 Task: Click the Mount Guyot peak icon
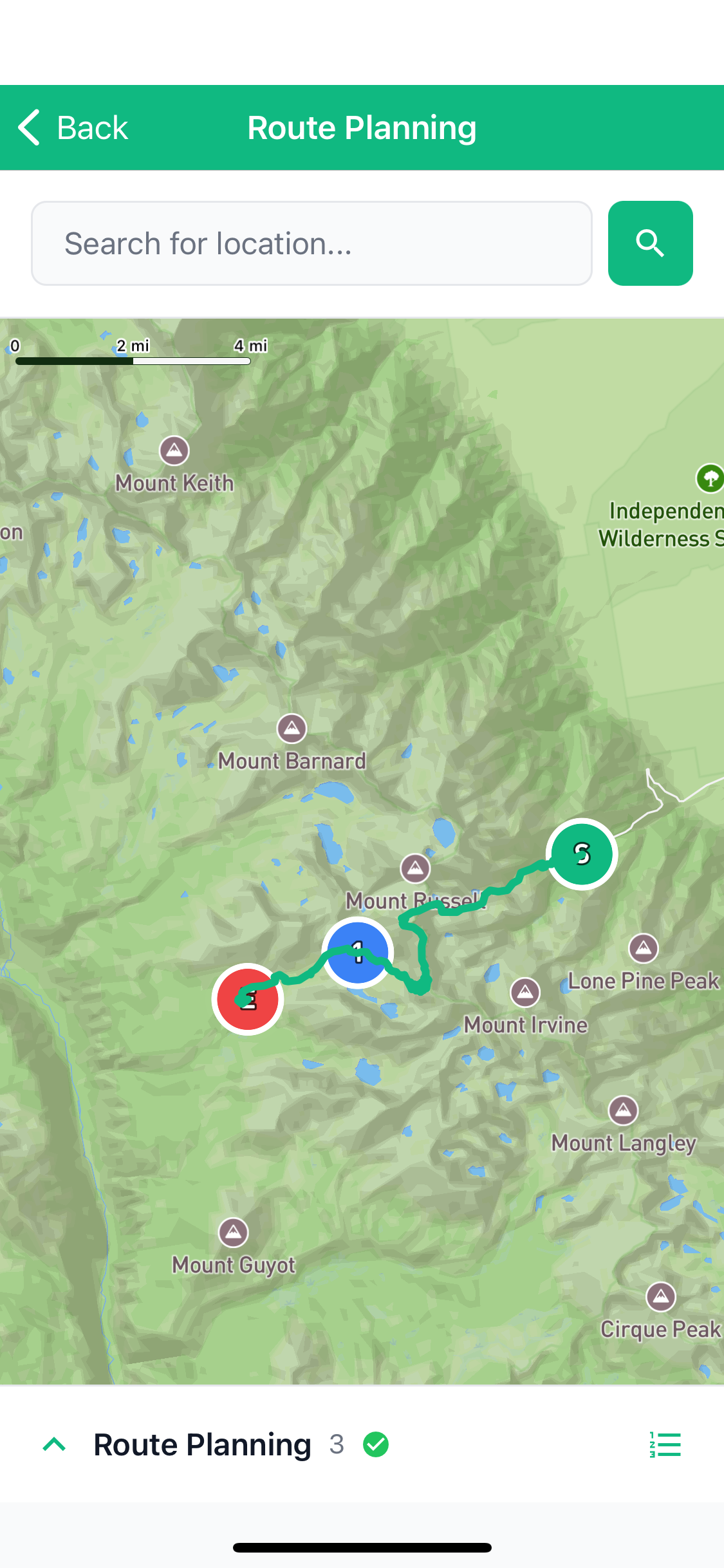233,1232
